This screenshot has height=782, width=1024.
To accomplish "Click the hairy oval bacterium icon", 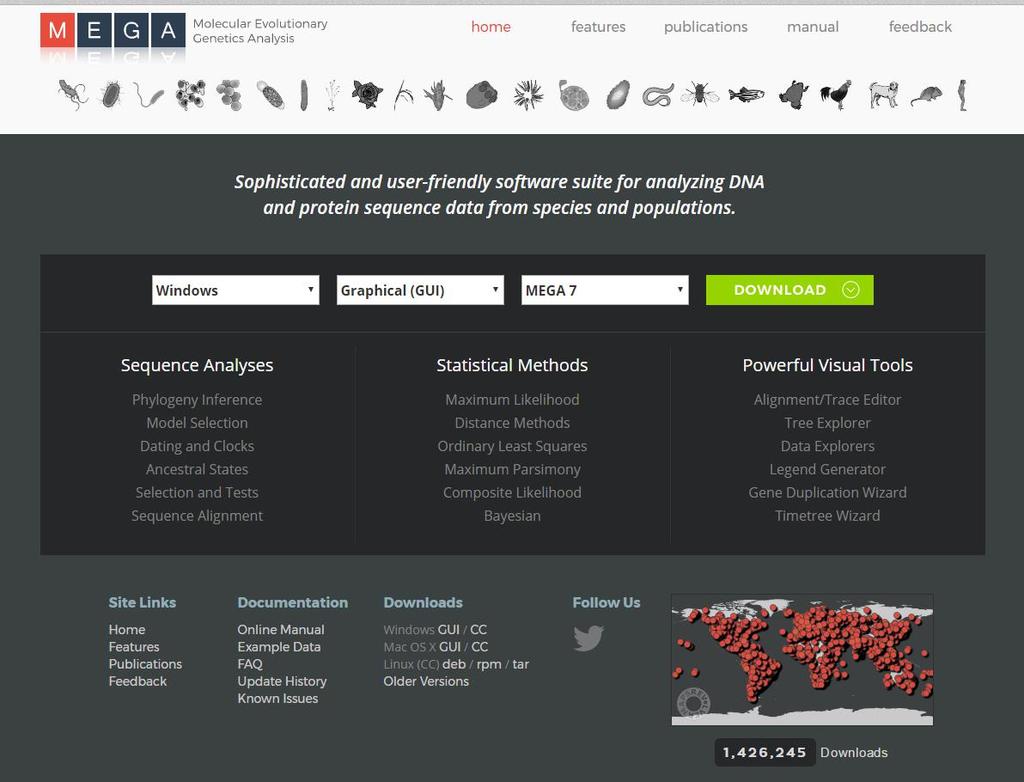I will [112, 95].
